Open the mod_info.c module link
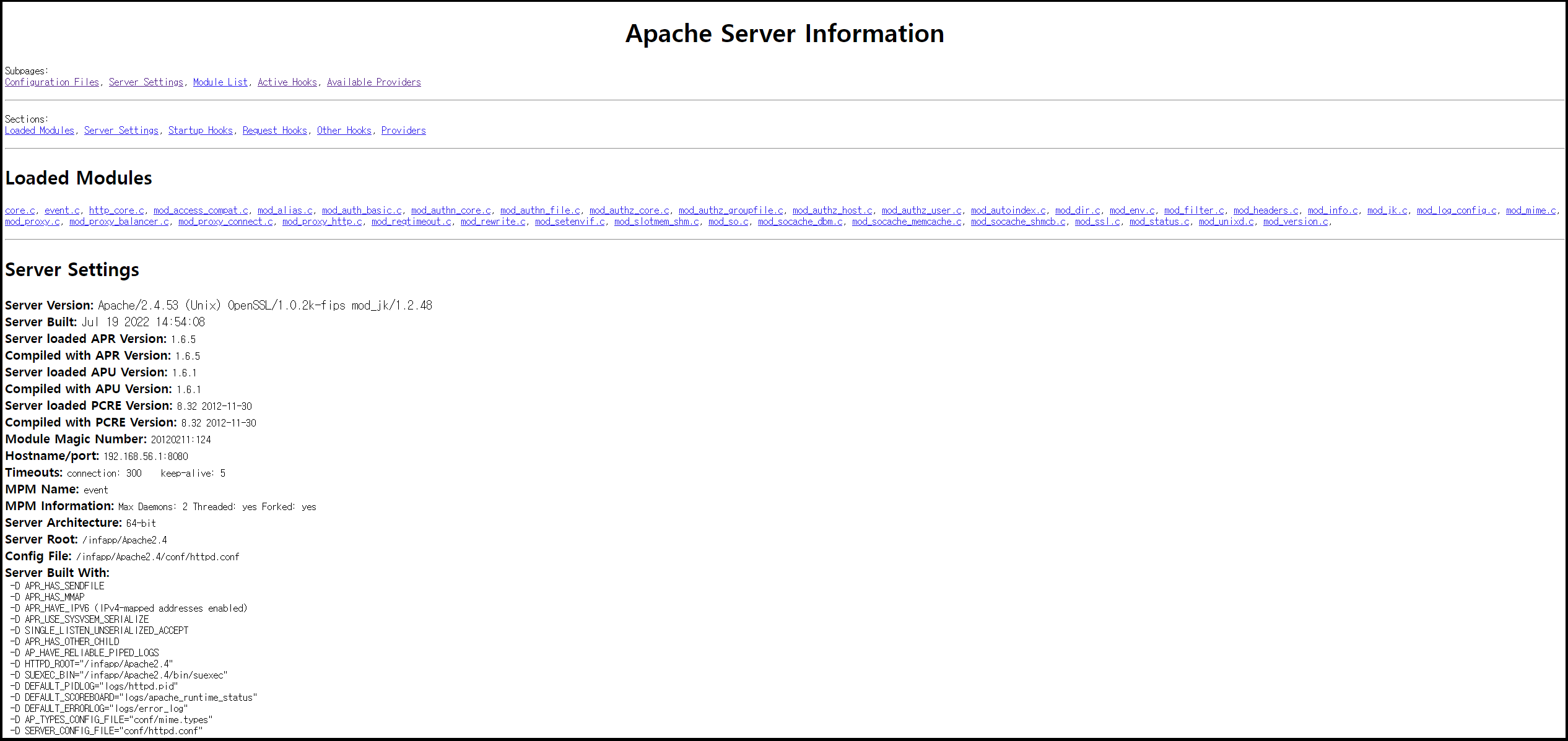 (x=1332, y=210)
